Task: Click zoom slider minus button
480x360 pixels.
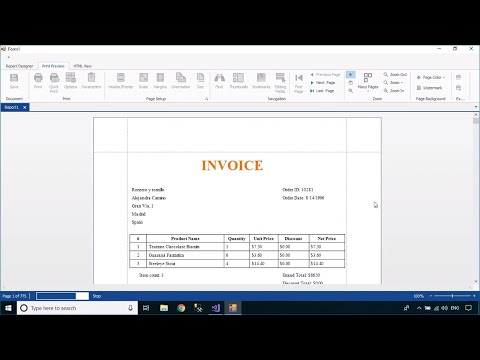Action: (431, 296)
